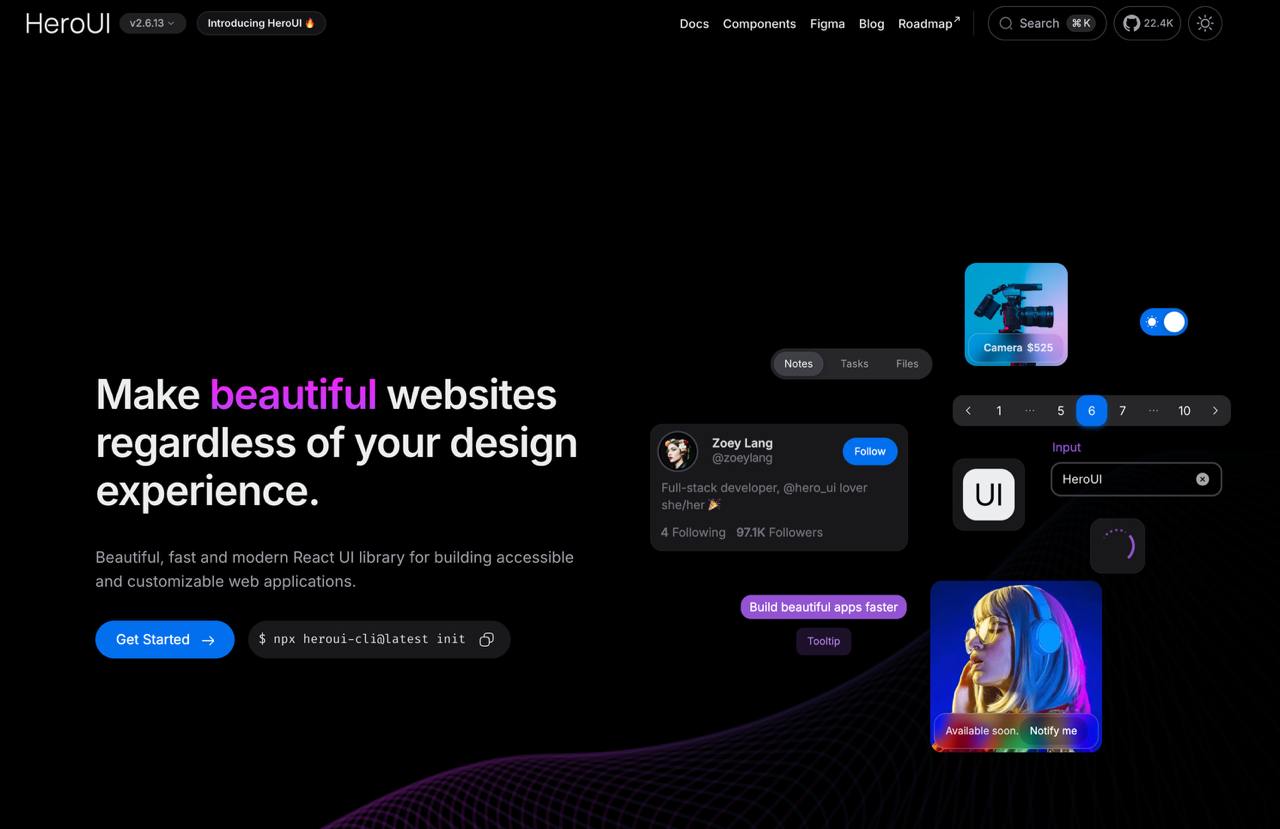Follow Zoey Lang

870,451
